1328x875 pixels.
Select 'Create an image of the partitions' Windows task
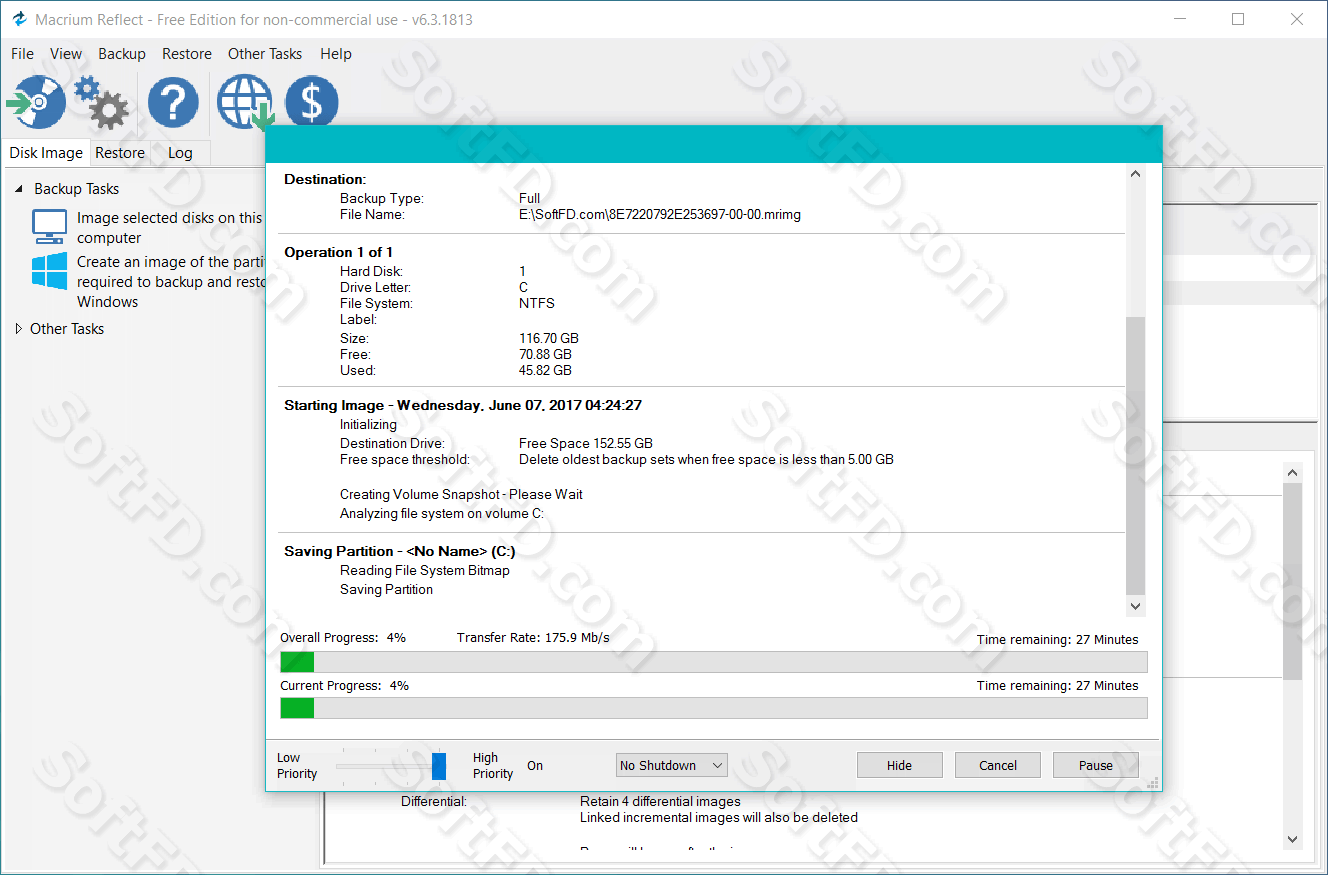(170, 282)
